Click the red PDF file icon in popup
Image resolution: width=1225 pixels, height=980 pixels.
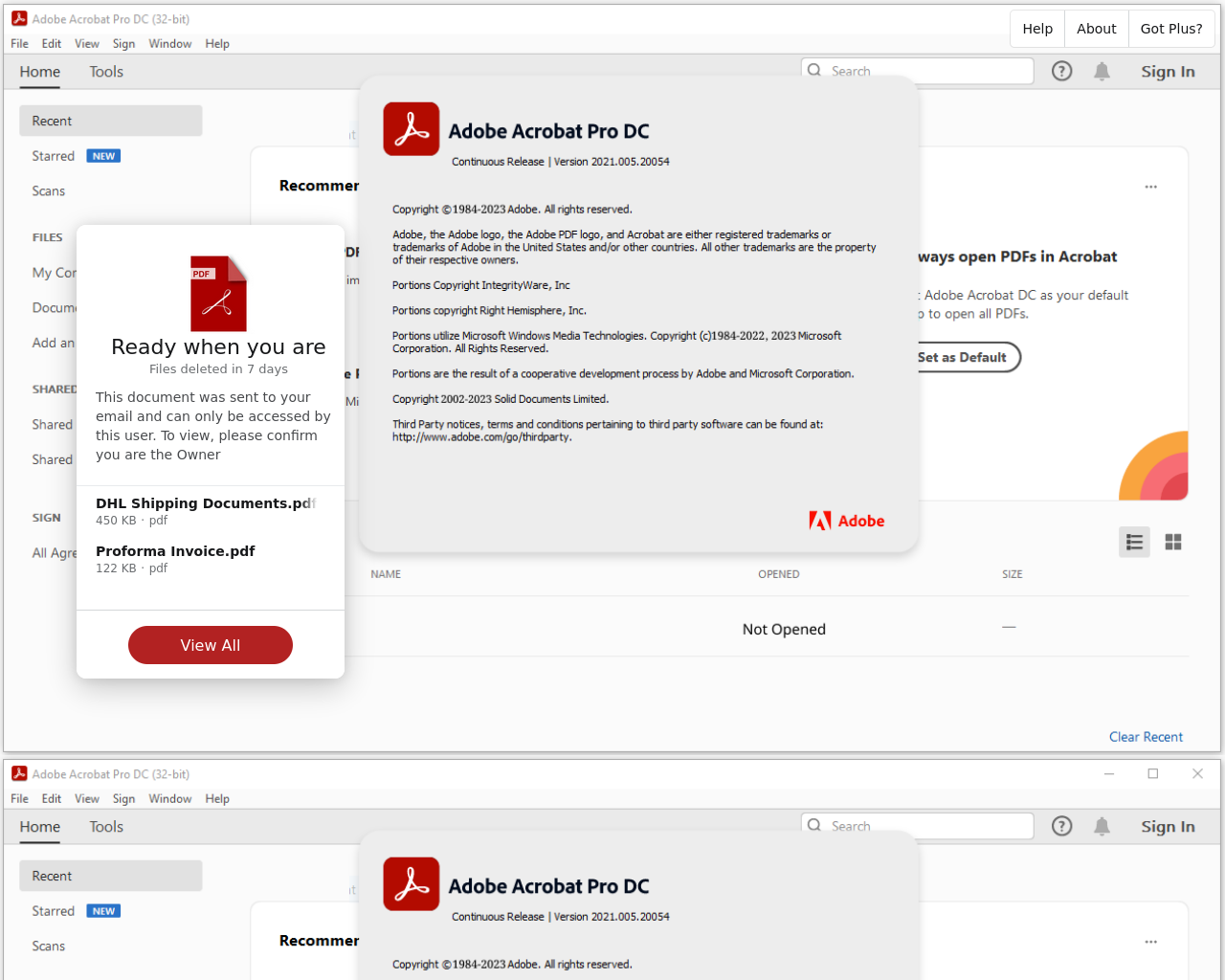[x=218, y=293]
